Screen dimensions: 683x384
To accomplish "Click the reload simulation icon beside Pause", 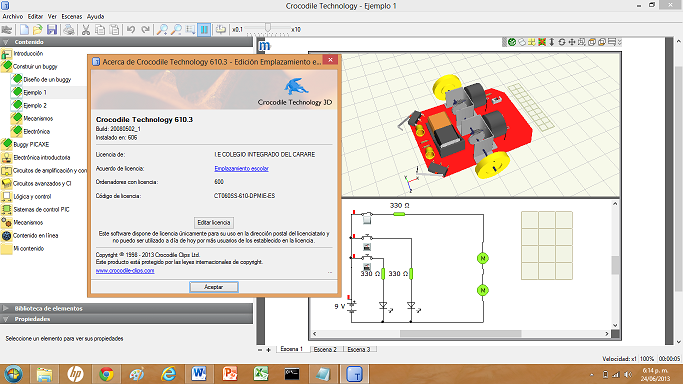I will [x=221, y=30].
